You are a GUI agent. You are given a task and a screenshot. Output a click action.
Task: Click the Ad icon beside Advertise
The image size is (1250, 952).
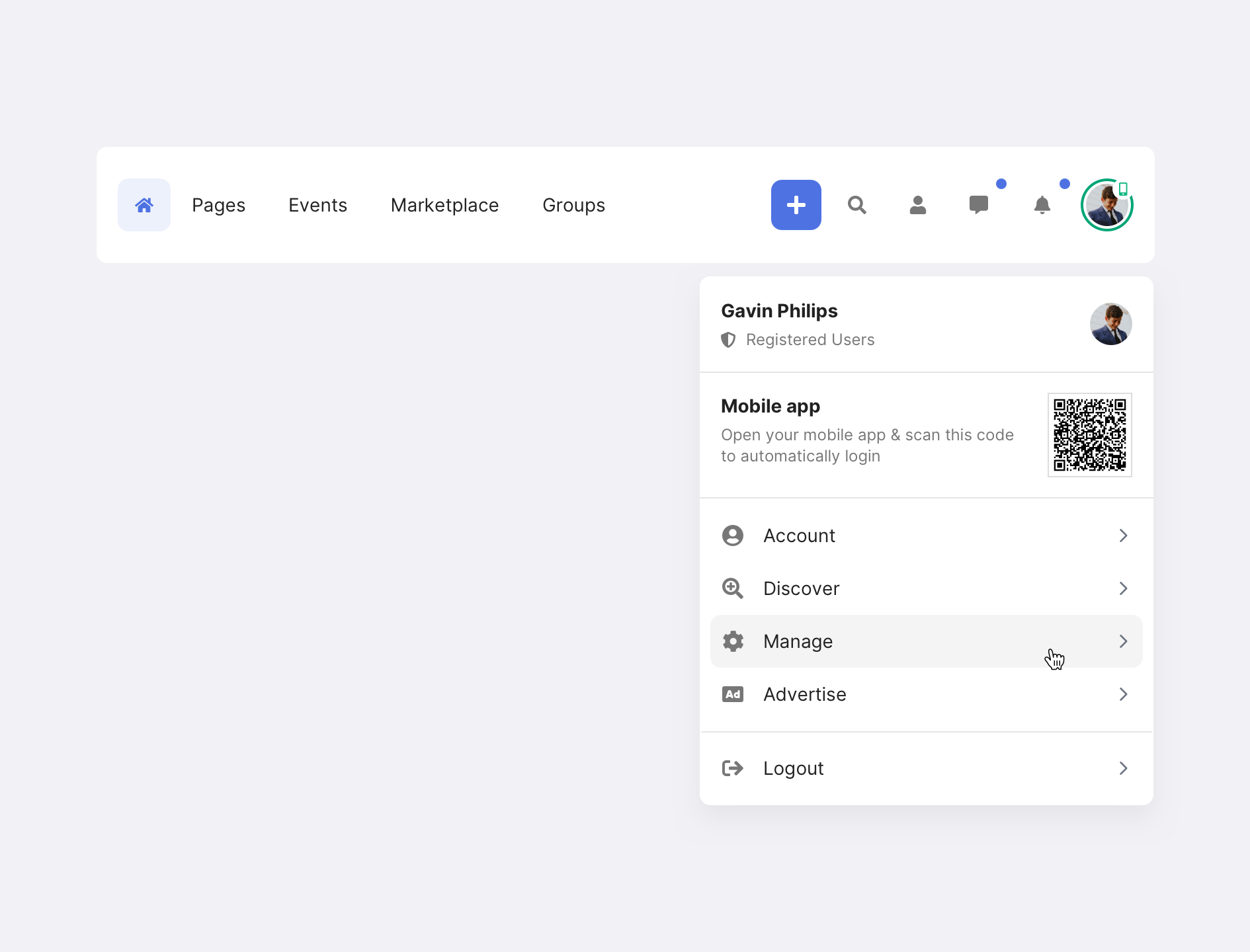tap(733, 694)
